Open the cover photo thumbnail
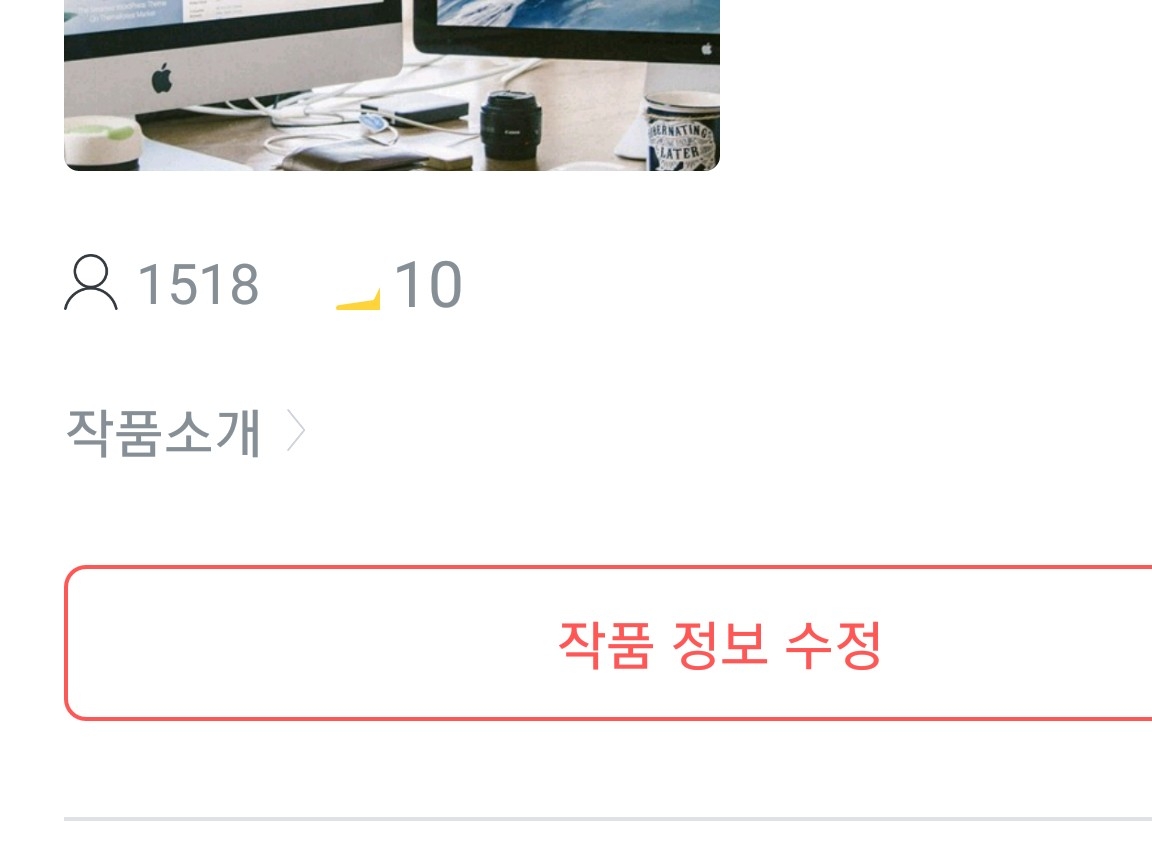The image size is (1152, 864). tap(392, 85)
